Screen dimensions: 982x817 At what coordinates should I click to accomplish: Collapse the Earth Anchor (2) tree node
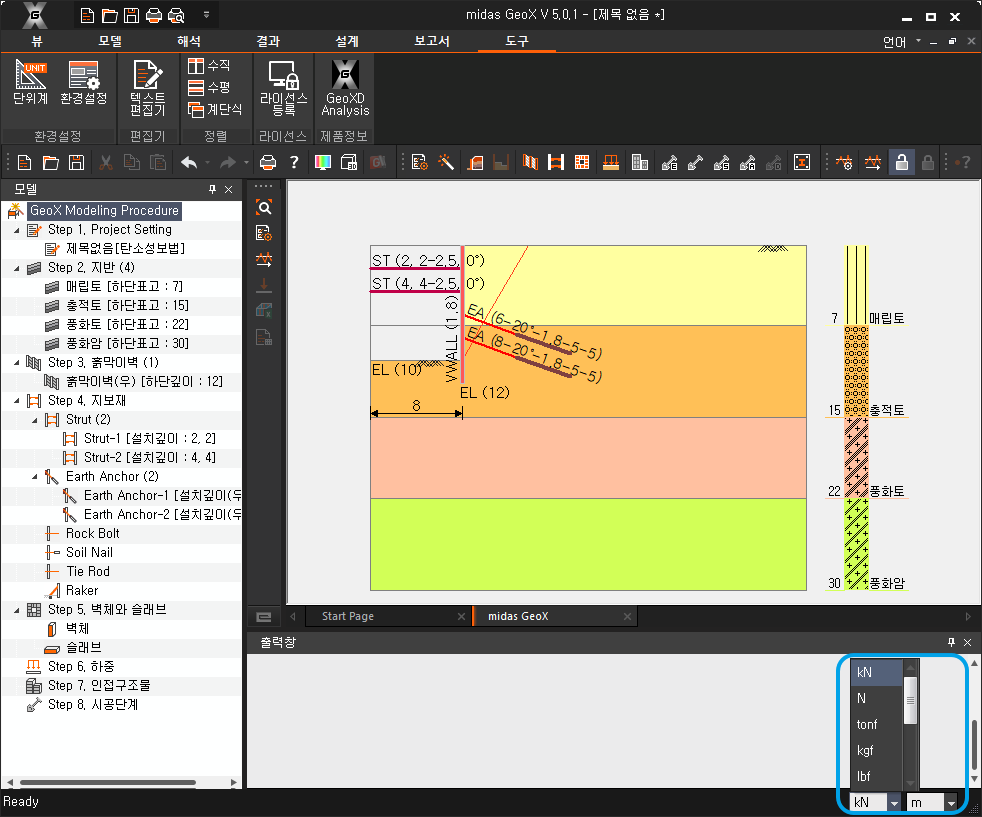pos(36,477)
